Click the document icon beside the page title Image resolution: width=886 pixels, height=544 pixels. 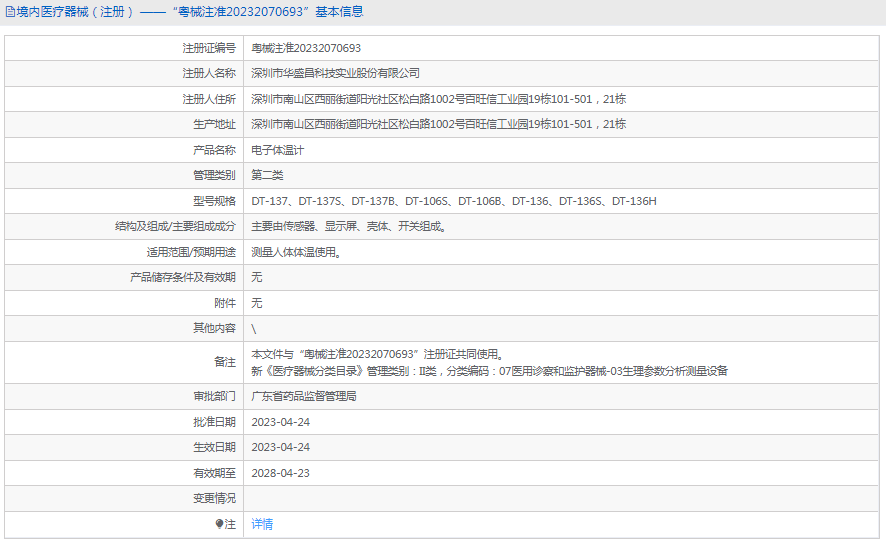click(10, 12)
